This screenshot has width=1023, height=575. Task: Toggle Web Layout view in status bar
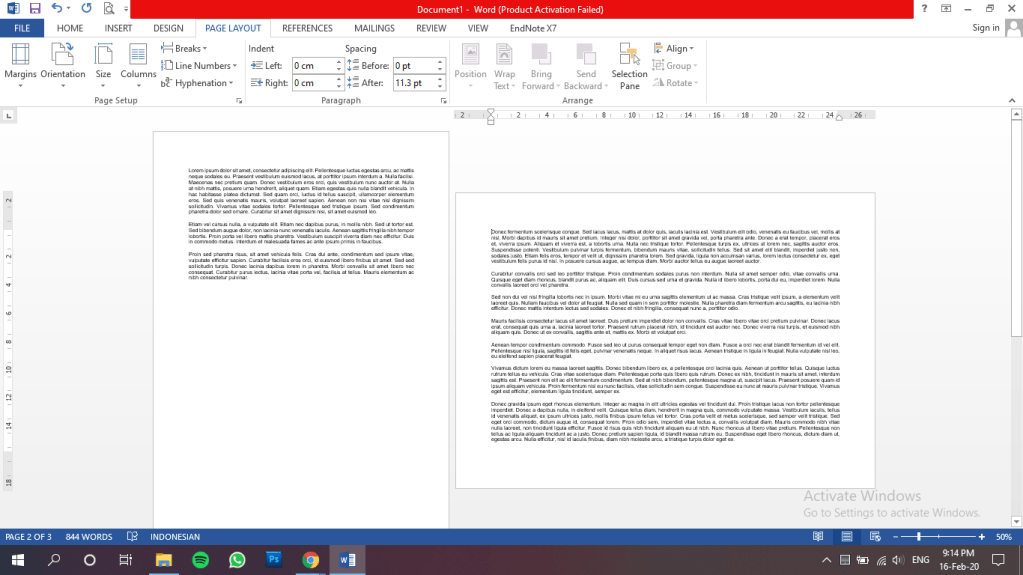point(872,537)
